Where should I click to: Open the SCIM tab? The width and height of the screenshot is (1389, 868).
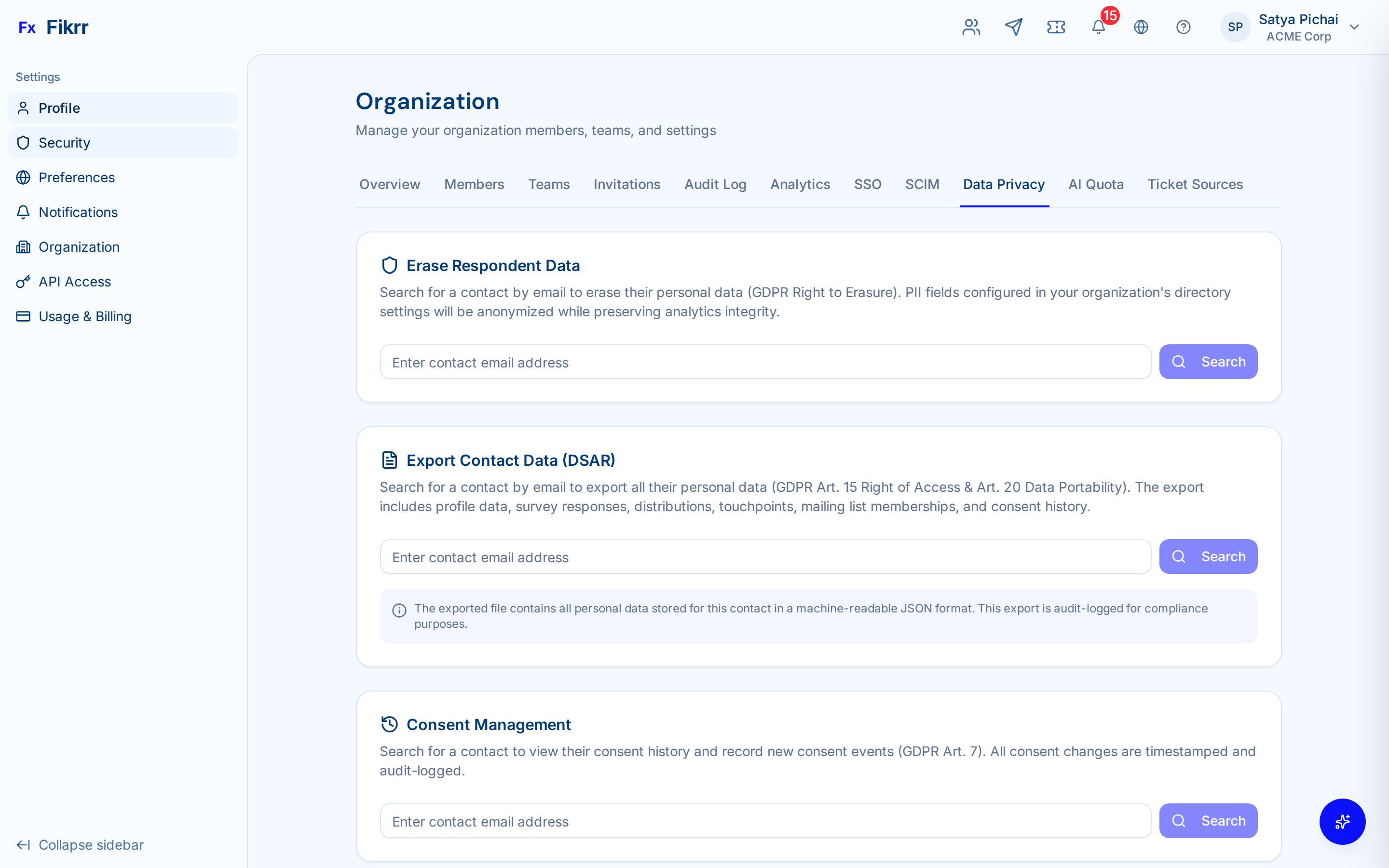922,184
